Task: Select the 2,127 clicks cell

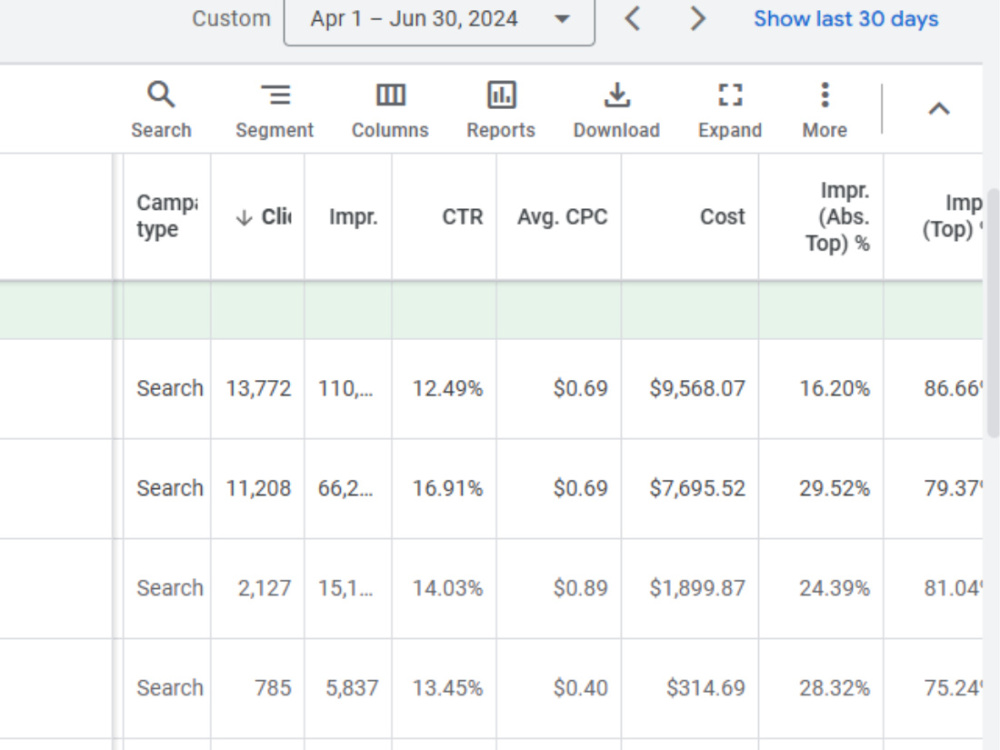Action: 258,588
